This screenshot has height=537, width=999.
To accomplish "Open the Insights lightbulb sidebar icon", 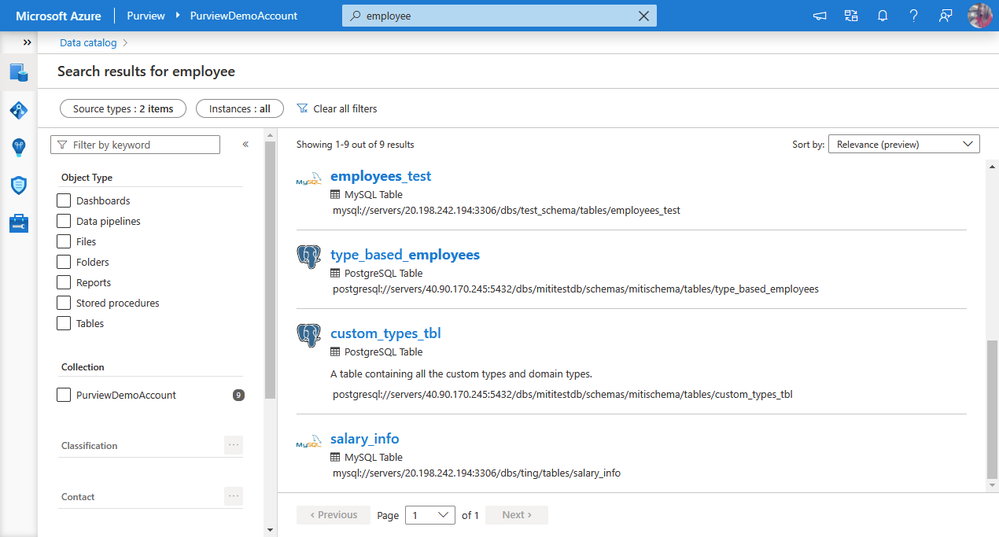I will (x=18, y=148).
